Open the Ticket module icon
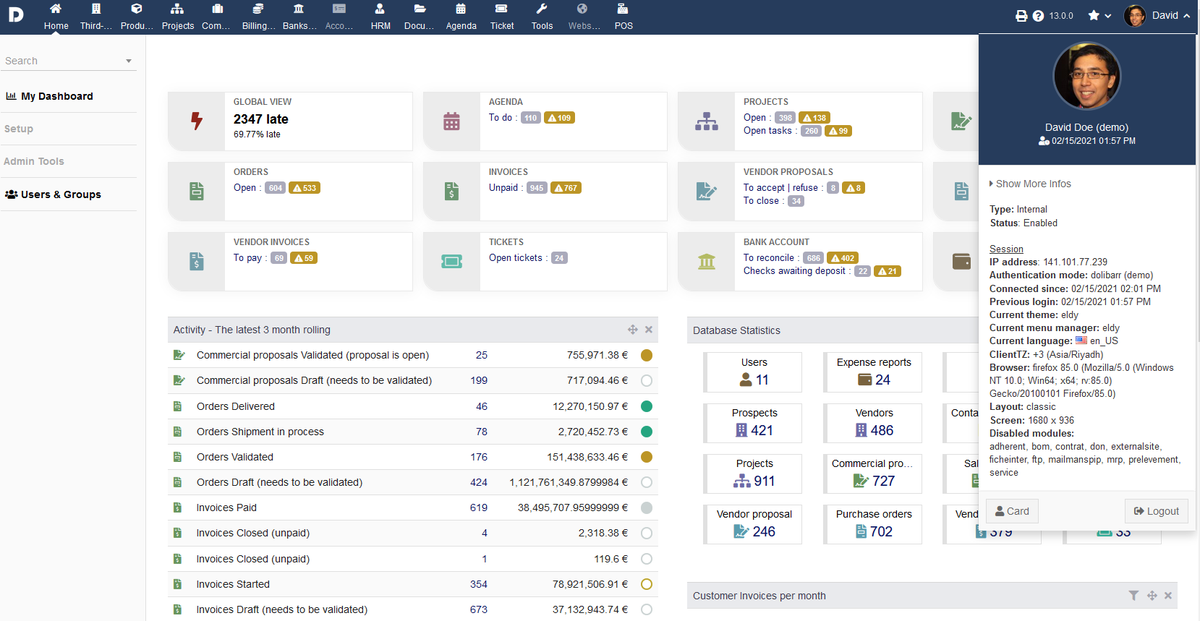Screen dimensions: 1200x621 click(502, 9)
